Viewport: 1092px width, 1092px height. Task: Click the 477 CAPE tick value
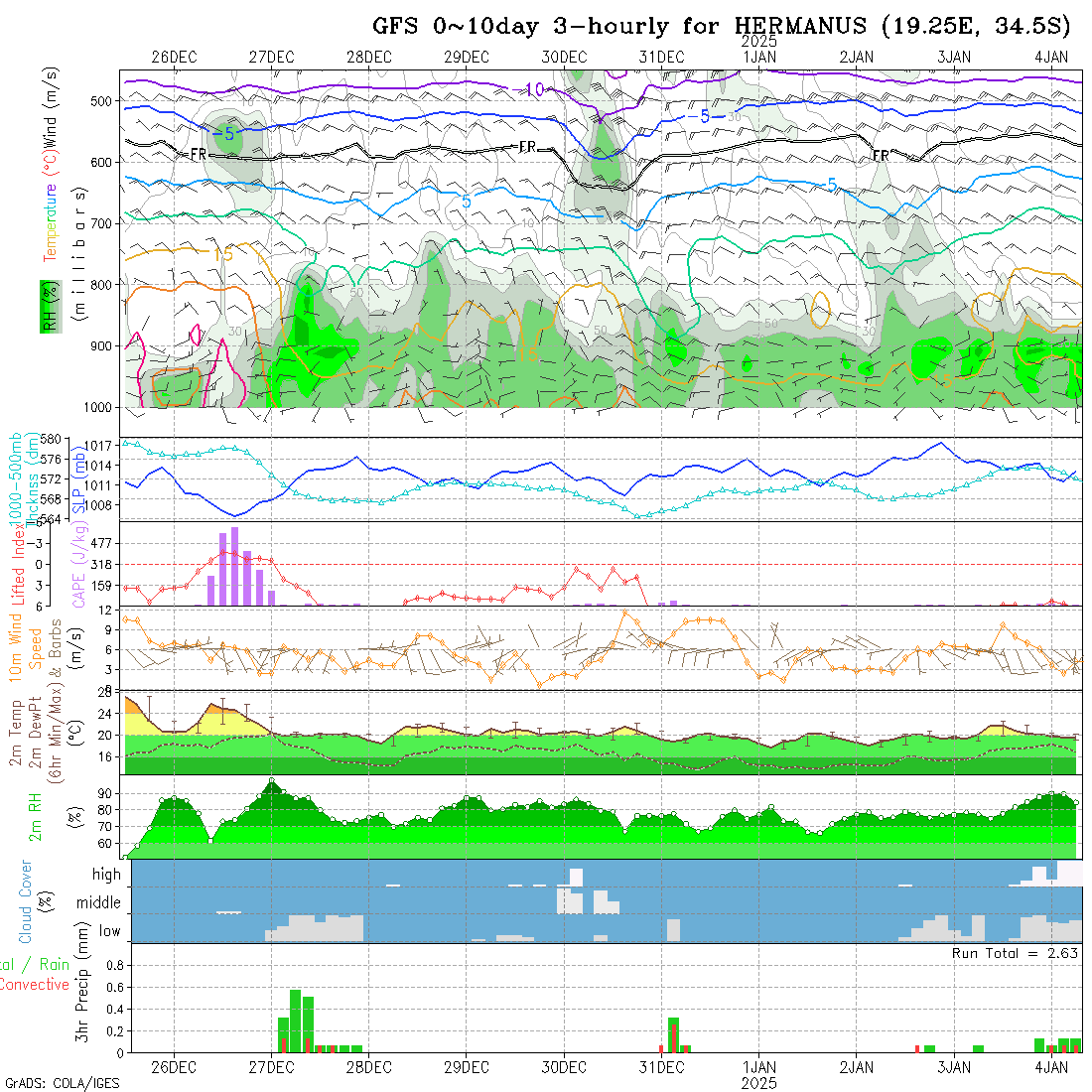pyautogui.click(x=101, y=543)
